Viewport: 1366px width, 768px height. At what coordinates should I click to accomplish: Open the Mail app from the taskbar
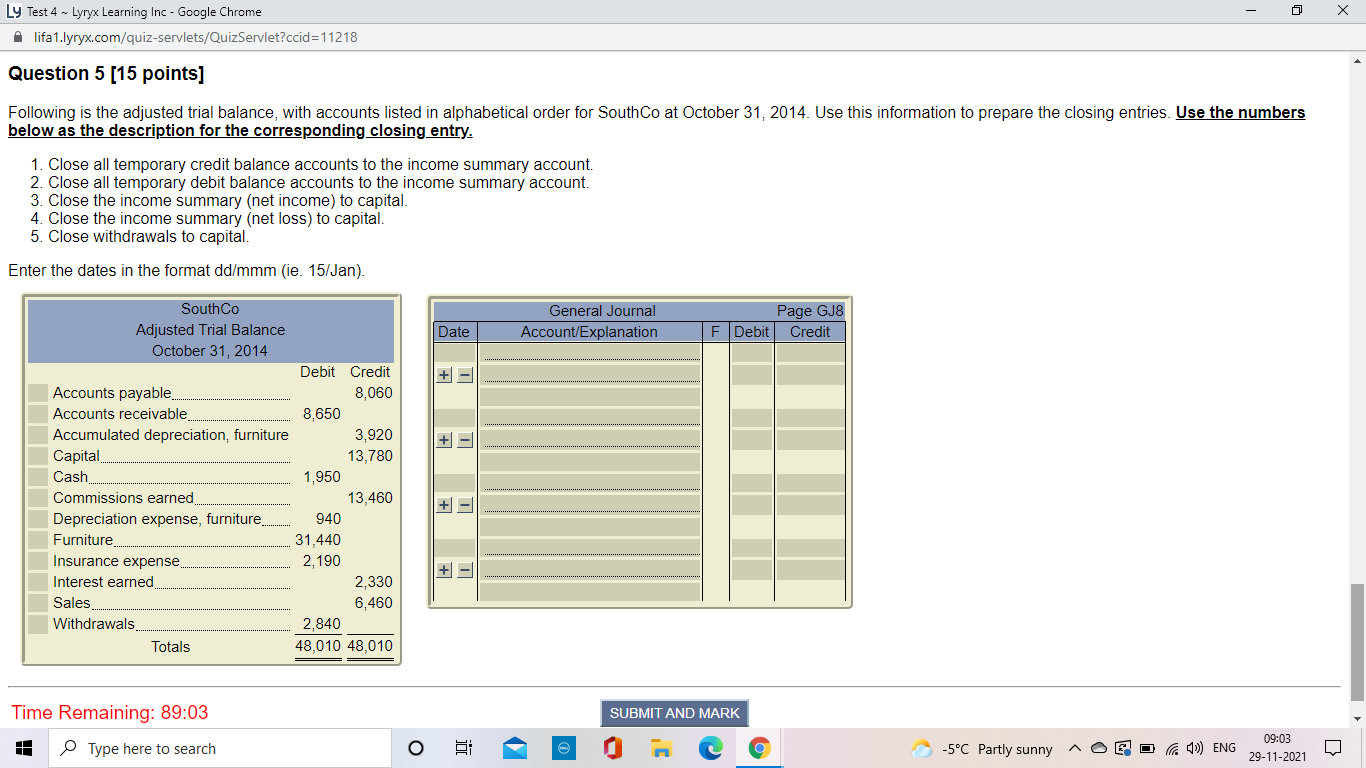514,747
